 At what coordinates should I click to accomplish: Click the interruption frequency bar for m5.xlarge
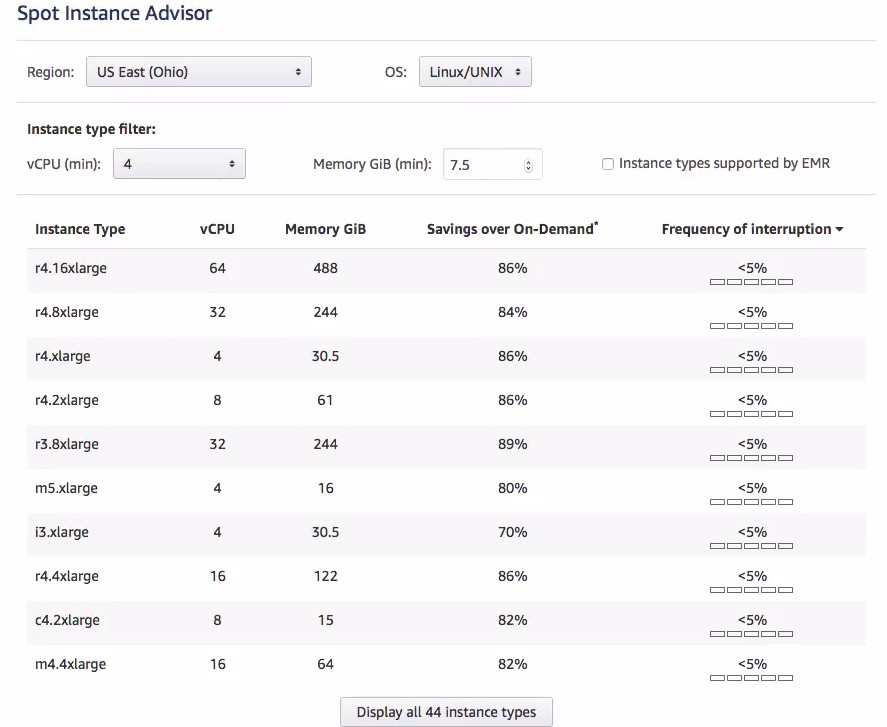point(751,503)
